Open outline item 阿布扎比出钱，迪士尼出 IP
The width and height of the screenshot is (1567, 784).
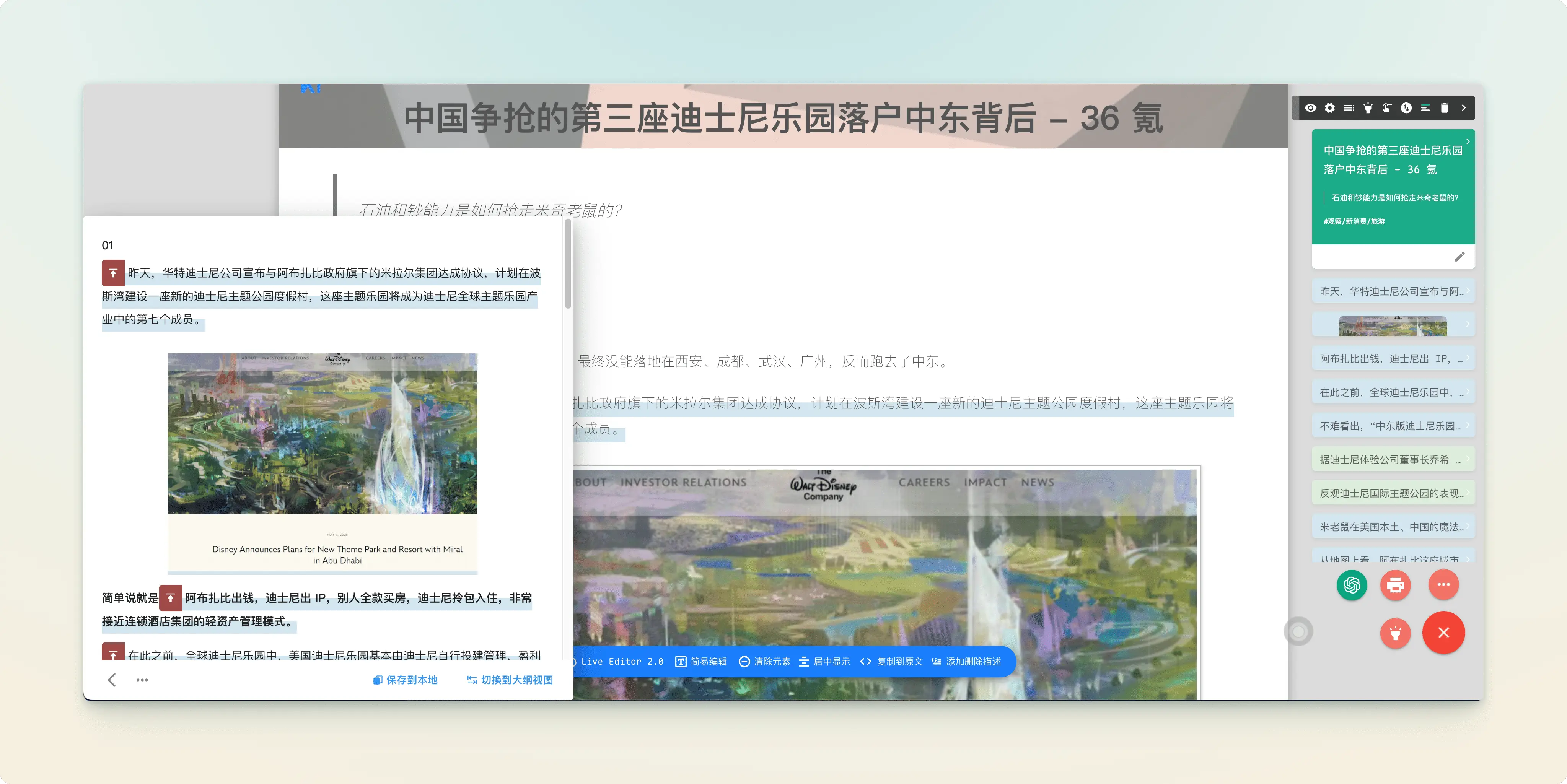[1393, 358]
